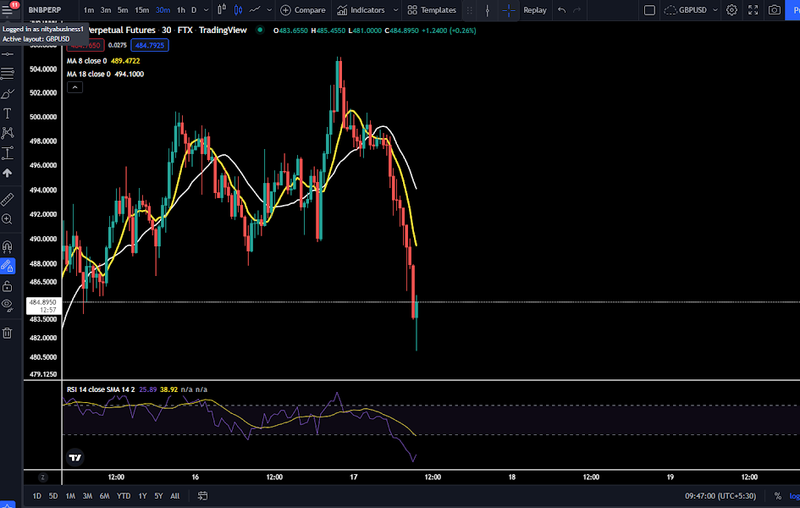The width and height of the screenshot is (800, 508).
Task: Select the YTD date range
Action: click(x=123, y=496)
